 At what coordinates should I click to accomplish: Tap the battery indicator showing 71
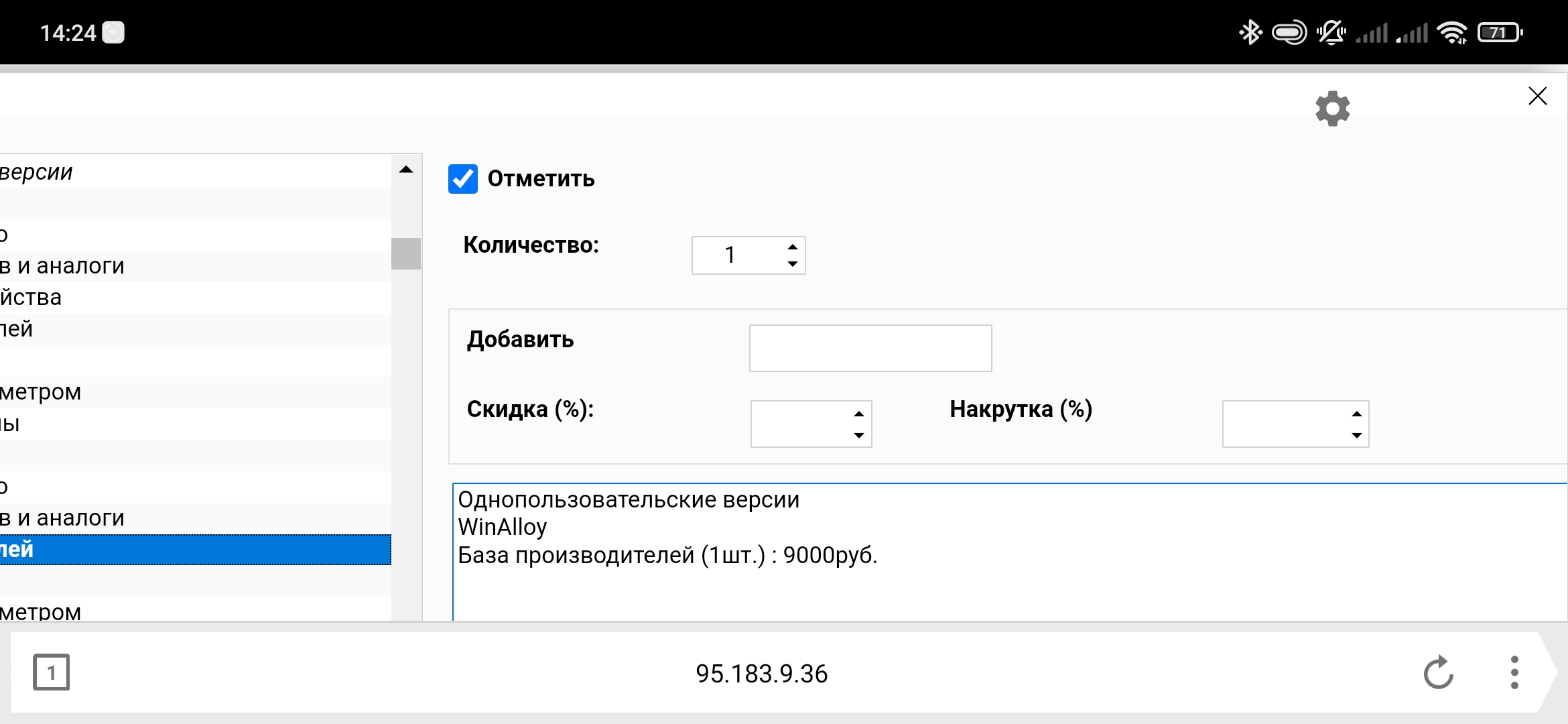1500,32
